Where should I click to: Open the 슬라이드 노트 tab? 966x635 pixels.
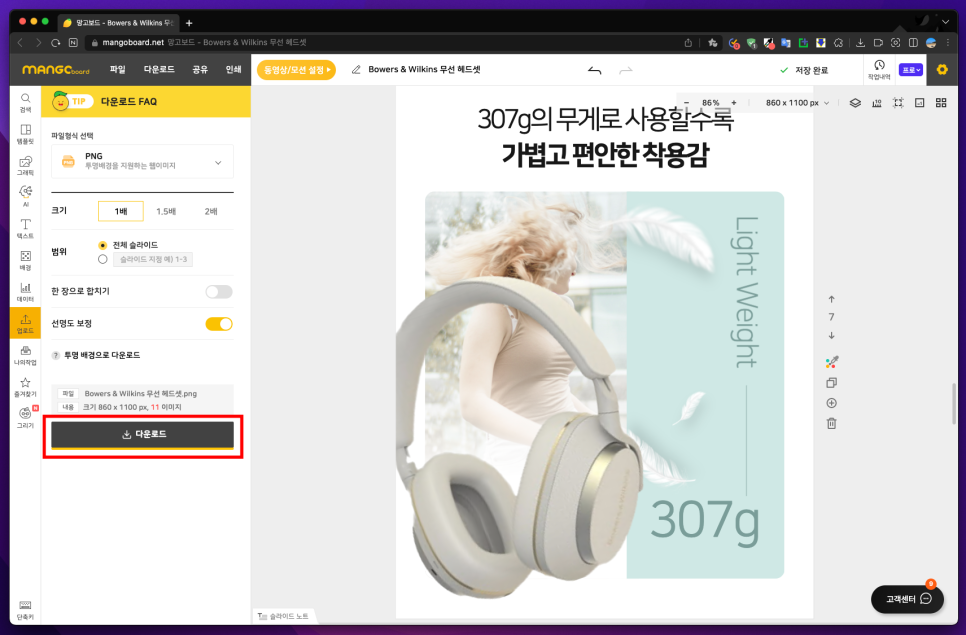coord(283,616)
